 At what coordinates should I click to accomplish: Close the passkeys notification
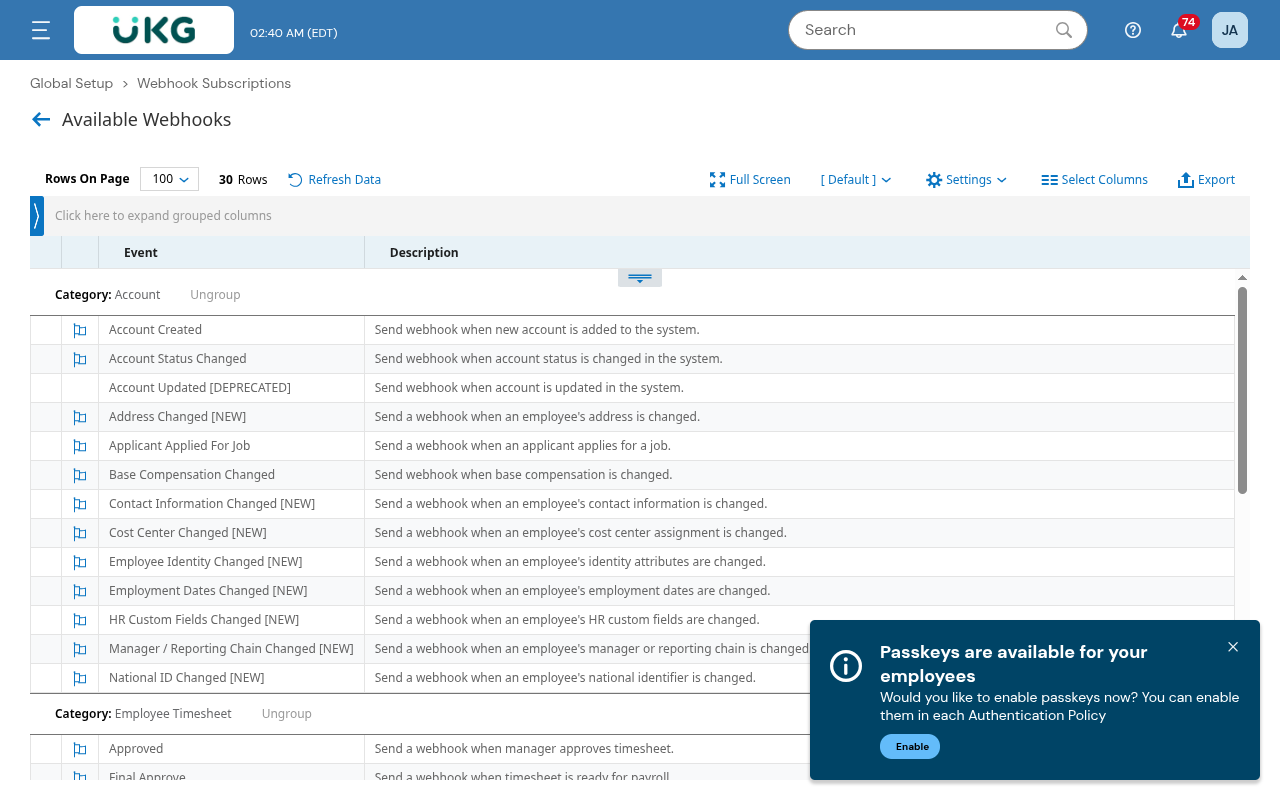(1233, 647)
